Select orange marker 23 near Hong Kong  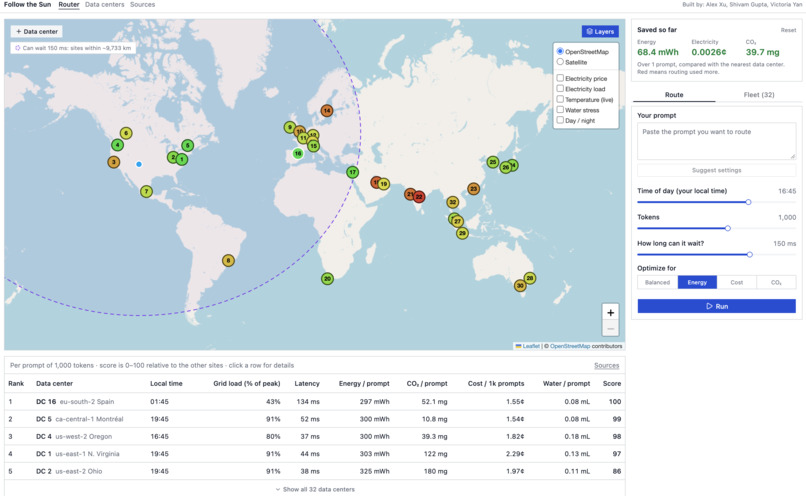click(473, 189)
